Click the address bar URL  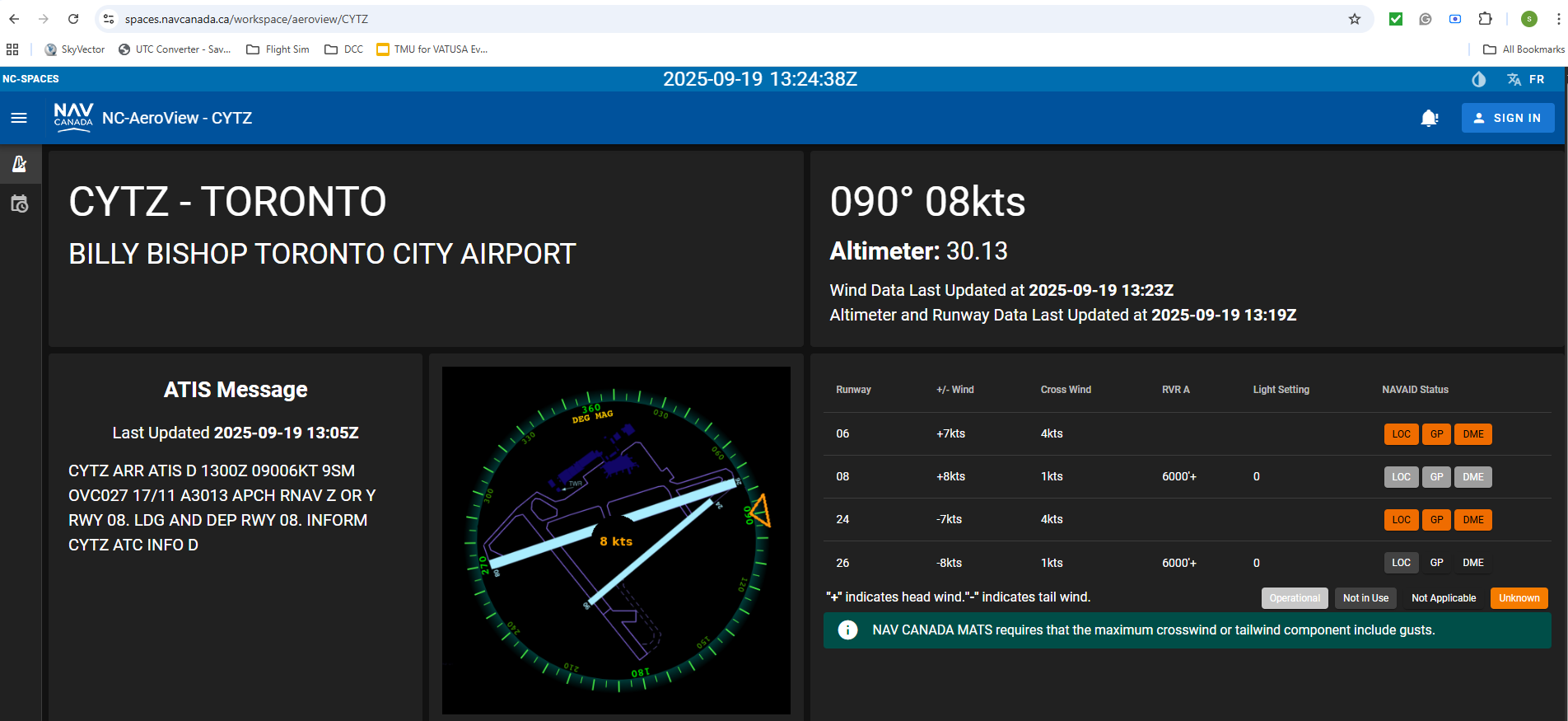click(246, 19)
